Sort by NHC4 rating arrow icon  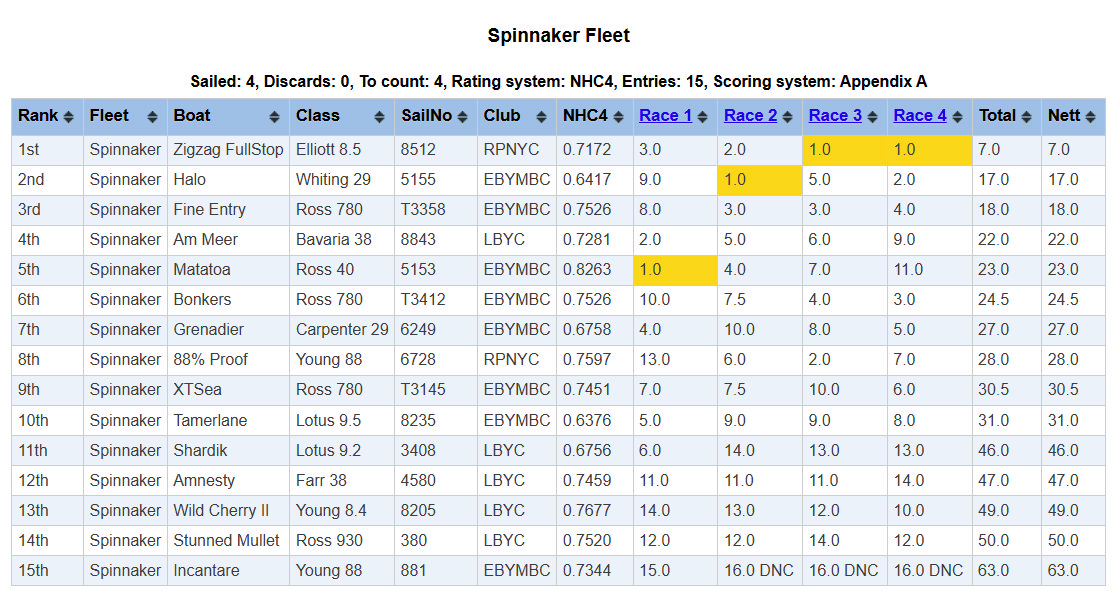coord(620,117)
